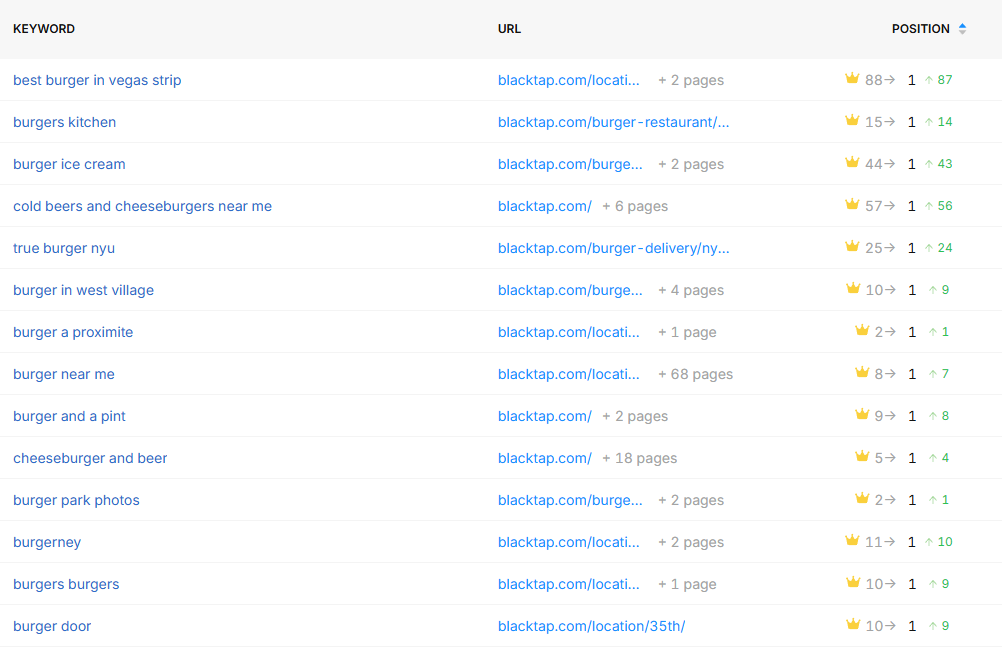Expand '+ 1 page' for 'burgers burgers'

pos(687,584)
